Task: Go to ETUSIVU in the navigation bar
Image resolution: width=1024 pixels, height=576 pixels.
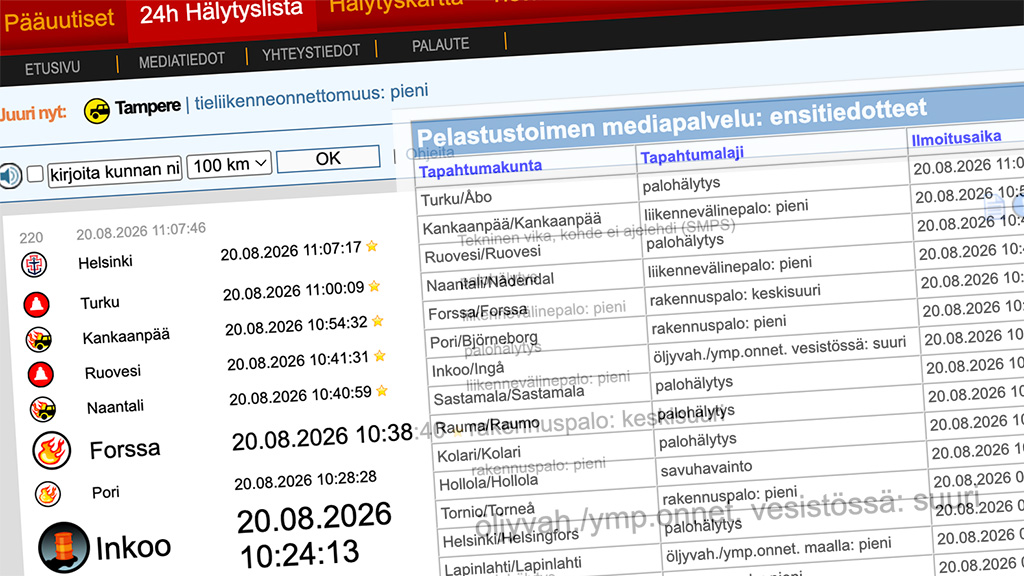Action: point(52,68)
